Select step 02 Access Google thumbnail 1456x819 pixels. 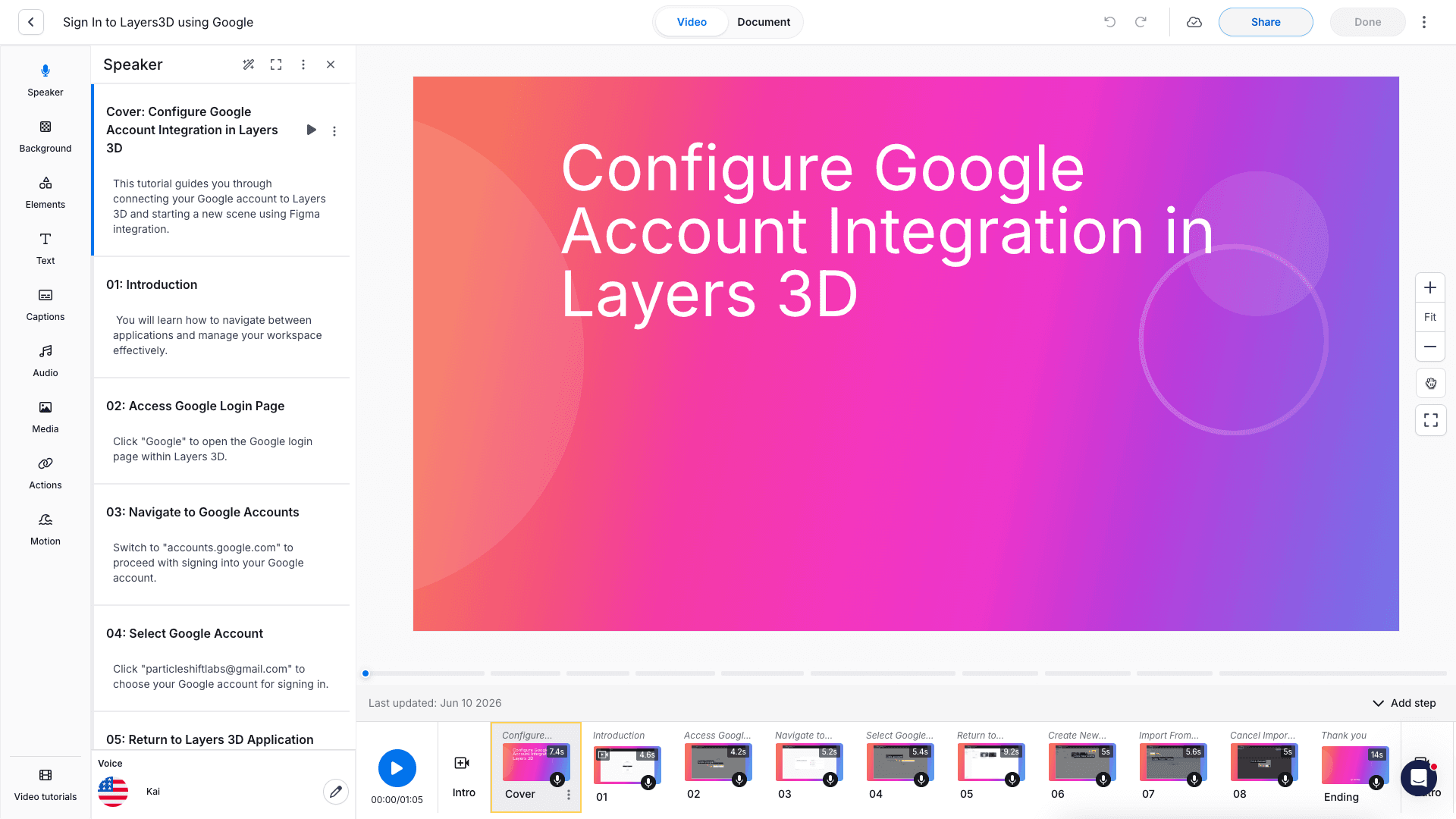717,762
